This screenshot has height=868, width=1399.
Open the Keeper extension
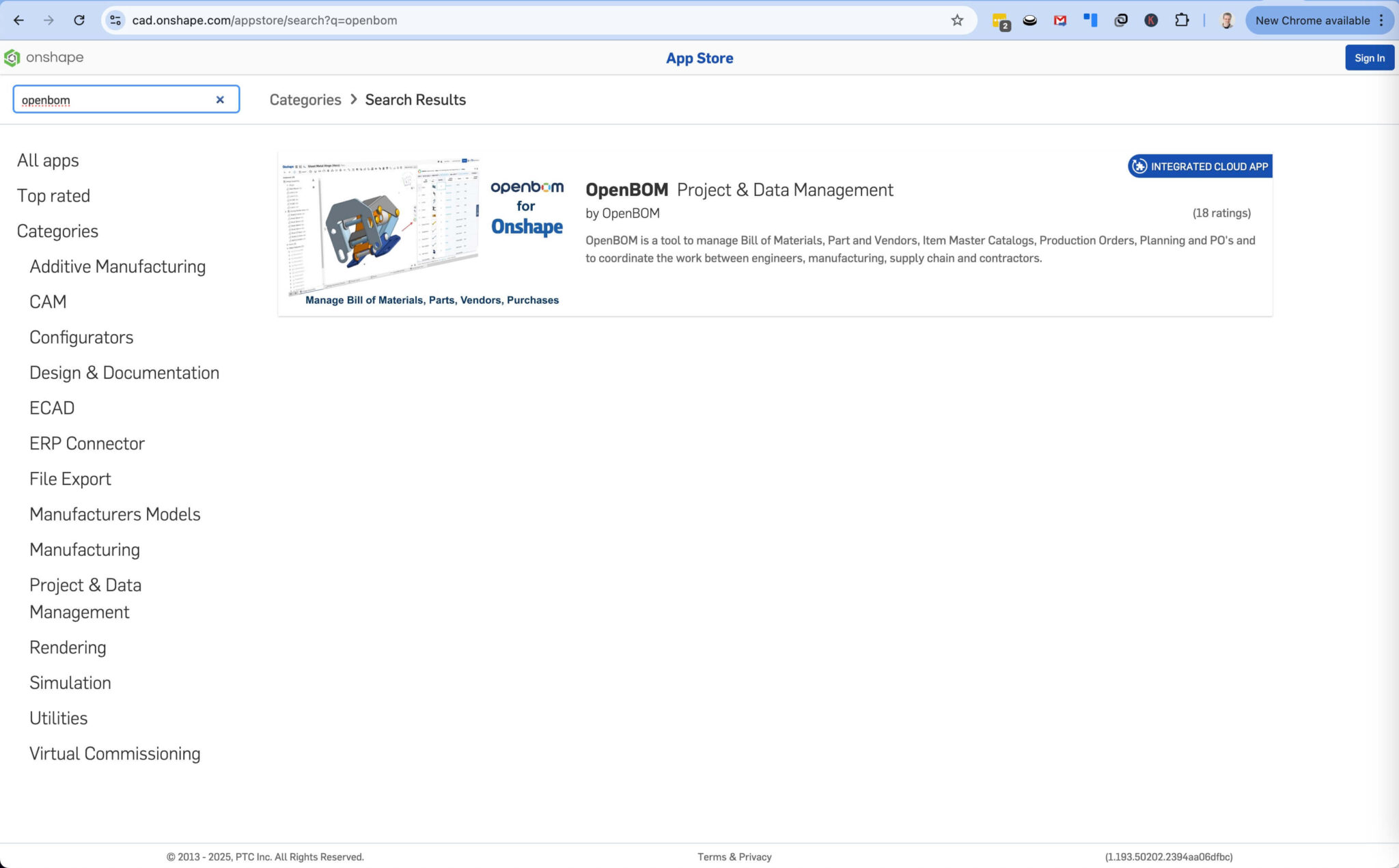pyautogui.click(x=1151, y=20)
